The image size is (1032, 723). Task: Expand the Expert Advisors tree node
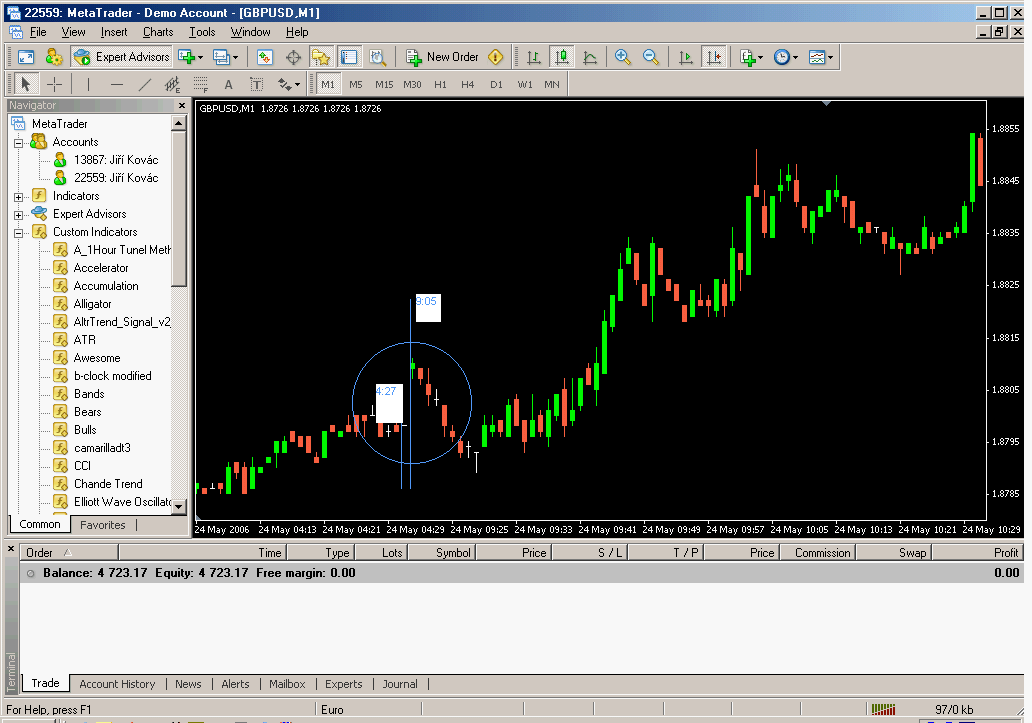tap(18, 214)
